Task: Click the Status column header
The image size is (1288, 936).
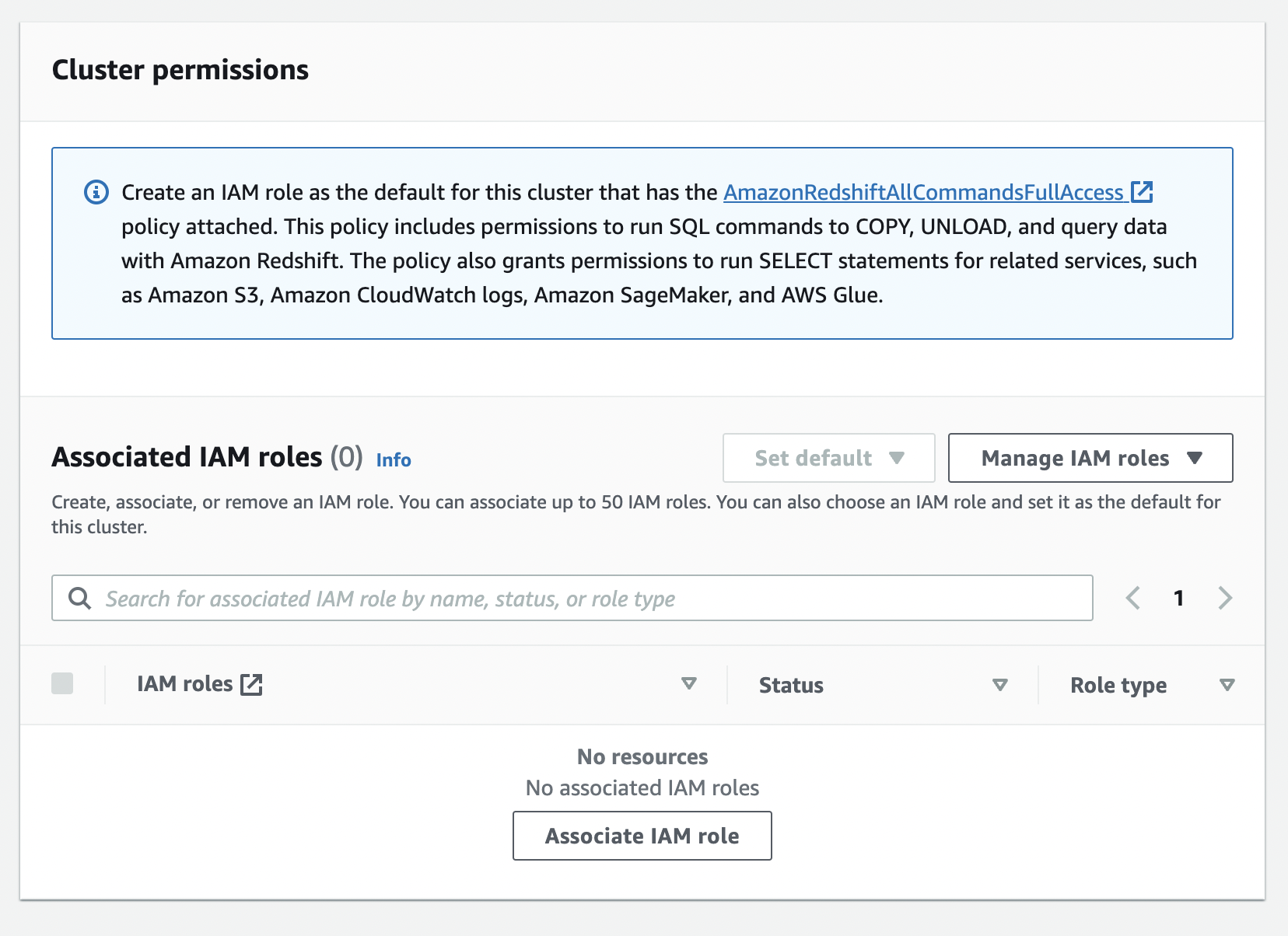Action: coord(791,685)
